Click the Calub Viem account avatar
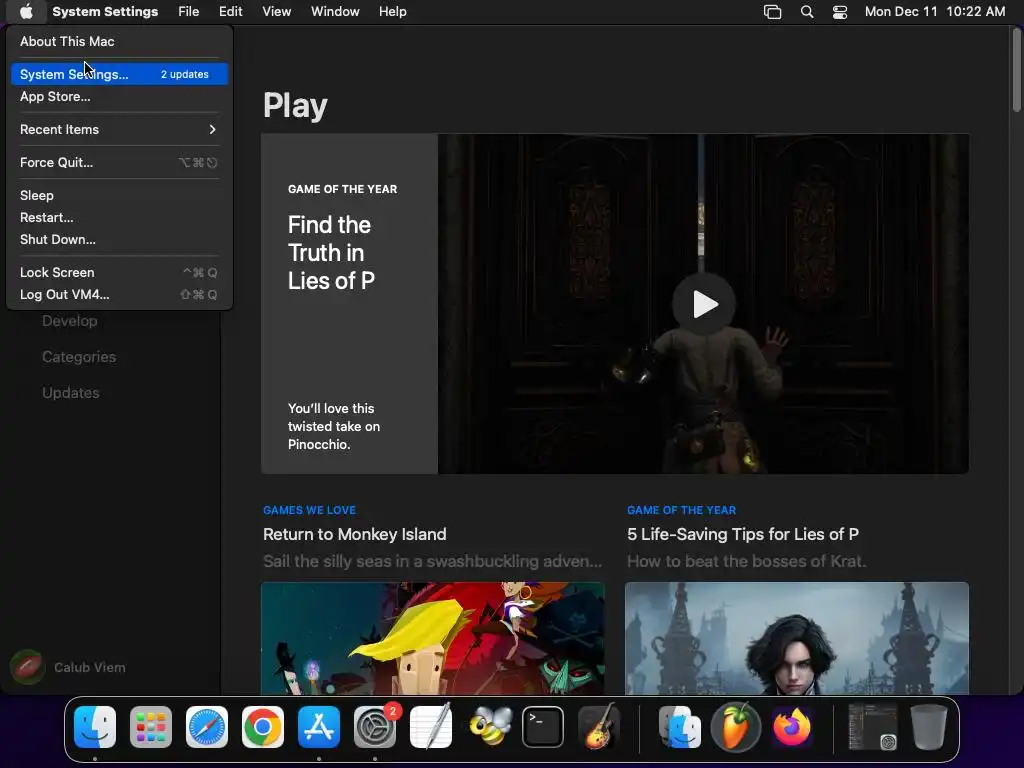The height and width of the screenshot is (768, 1024). coord(27,667)
